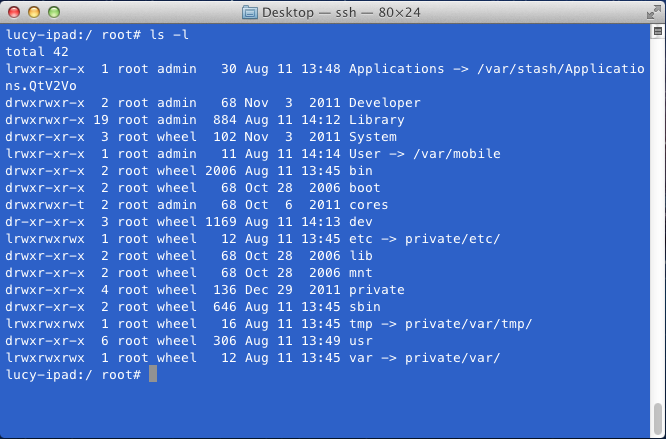
Task: Click the 'lib' directory name
Action: point(361,256)
